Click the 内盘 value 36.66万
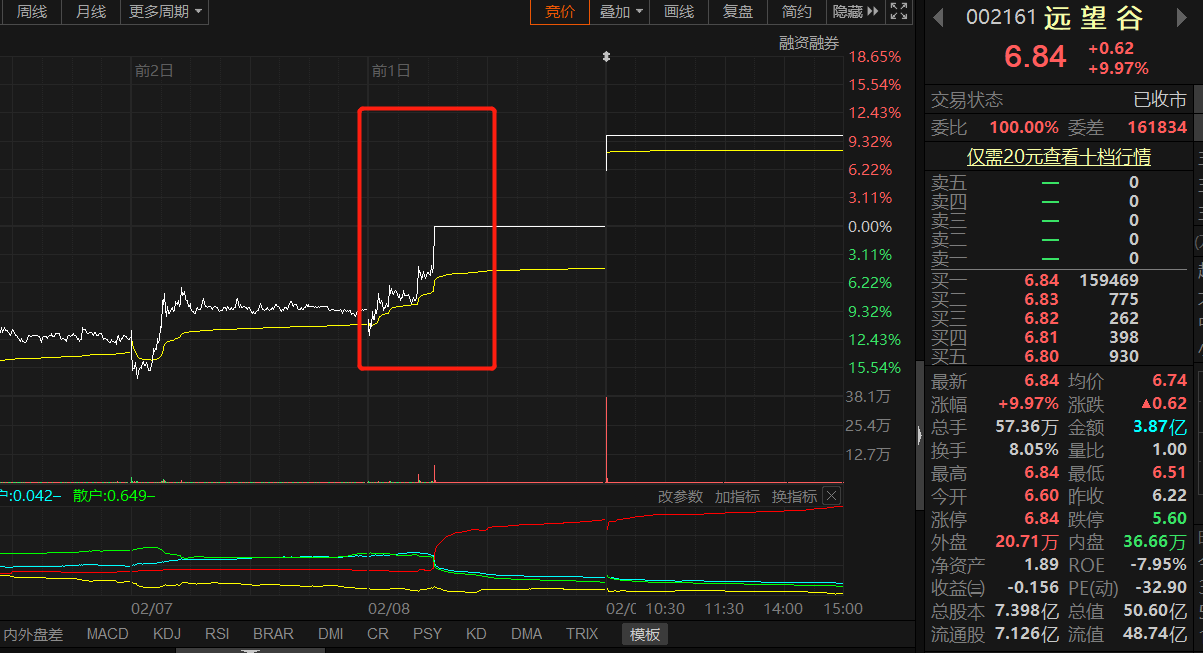Image resolution: width=1203 pixels, height=653 pixels. pos(1155,543)
